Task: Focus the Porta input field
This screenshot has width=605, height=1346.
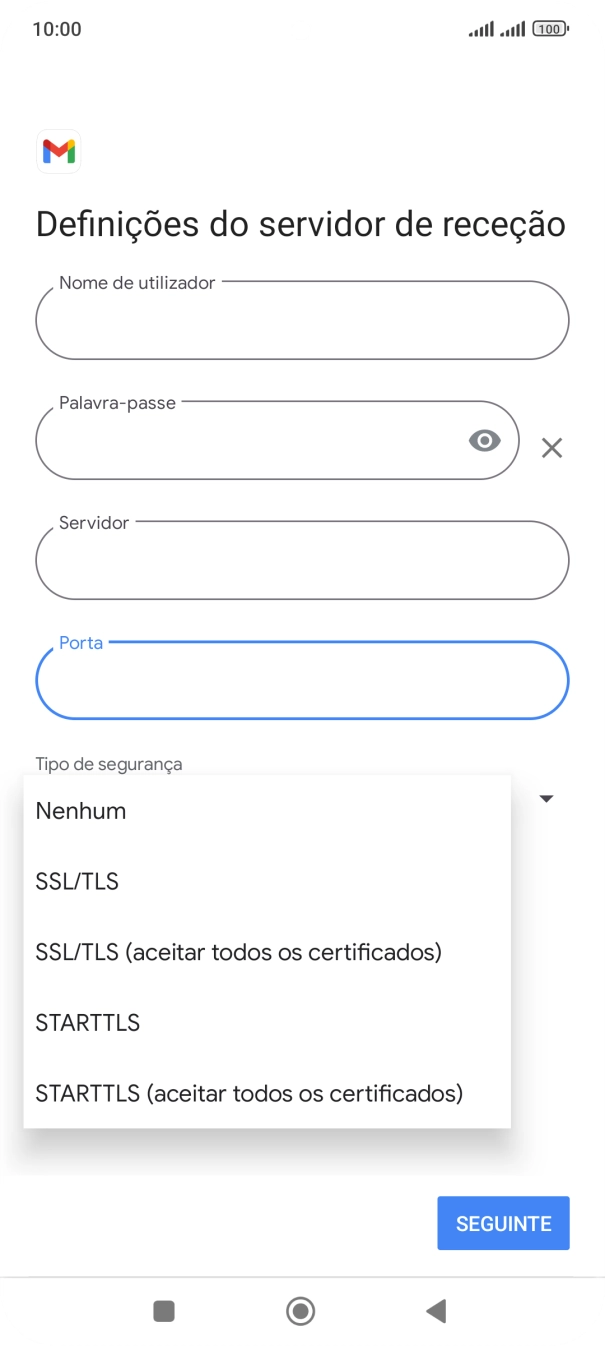Action: 302,680
